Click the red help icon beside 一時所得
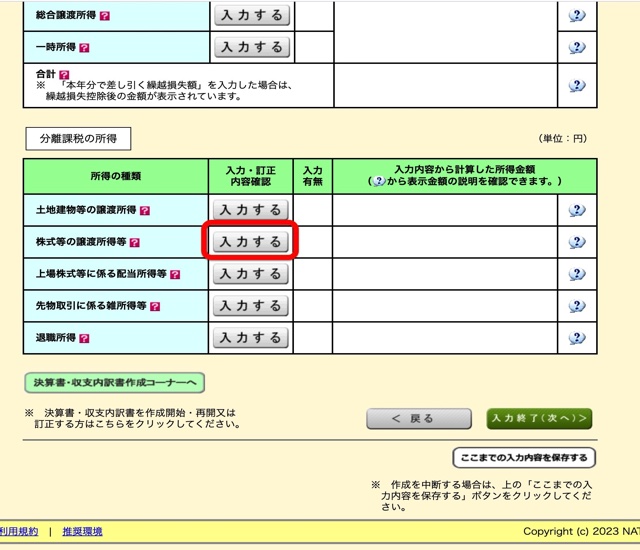The height and width of the screenshot is (550, 640). pos(84,48)
